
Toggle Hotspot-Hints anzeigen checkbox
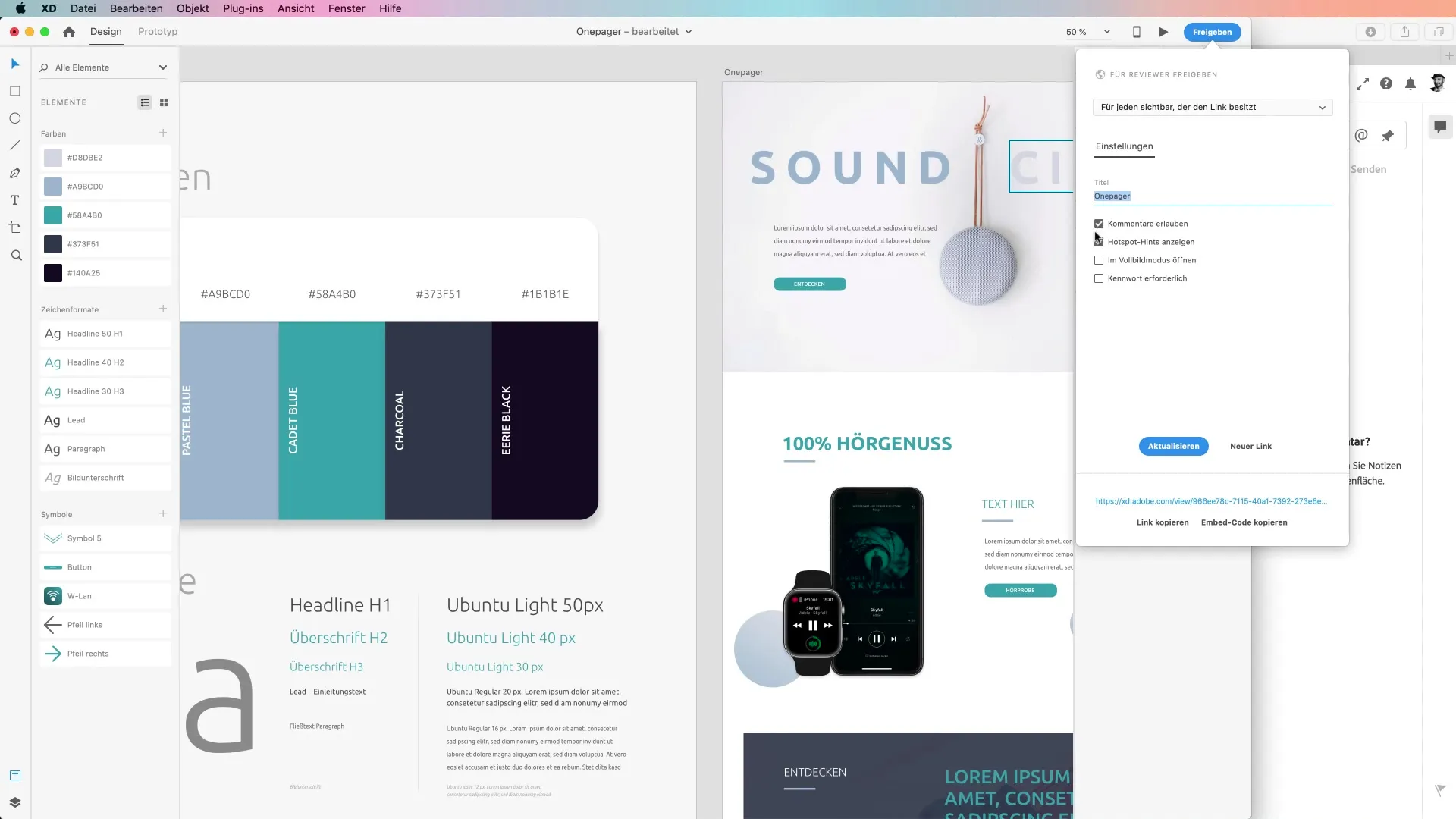point(1099,242)
